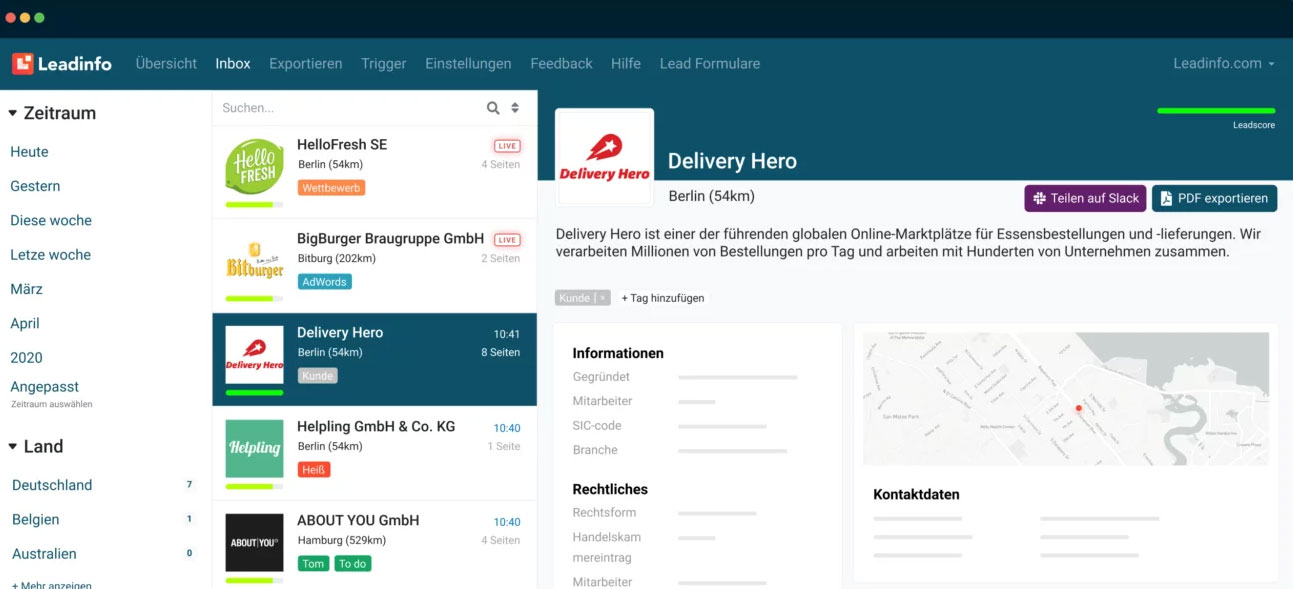Open Einstellungen from the navigation bar
The width and height of the screenshot is (1293, 589).
point(468,63)
